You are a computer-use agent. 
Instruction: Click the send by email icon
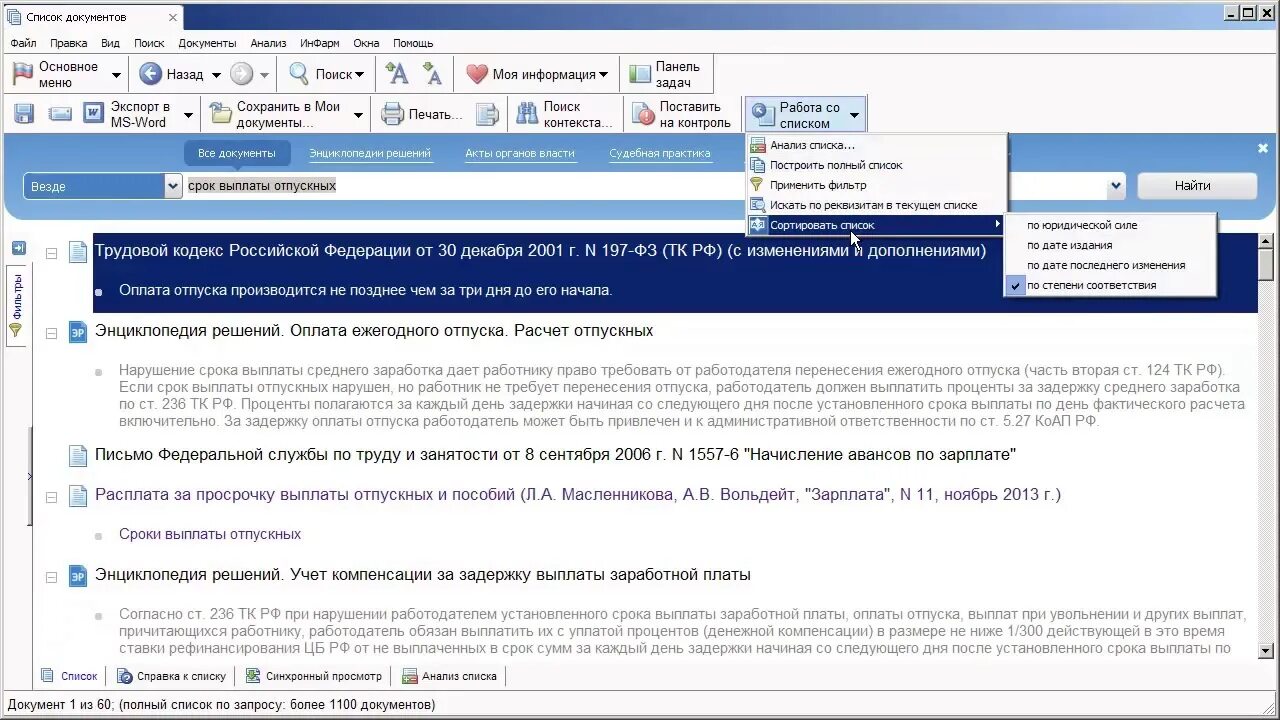click(x=60, y=114)
